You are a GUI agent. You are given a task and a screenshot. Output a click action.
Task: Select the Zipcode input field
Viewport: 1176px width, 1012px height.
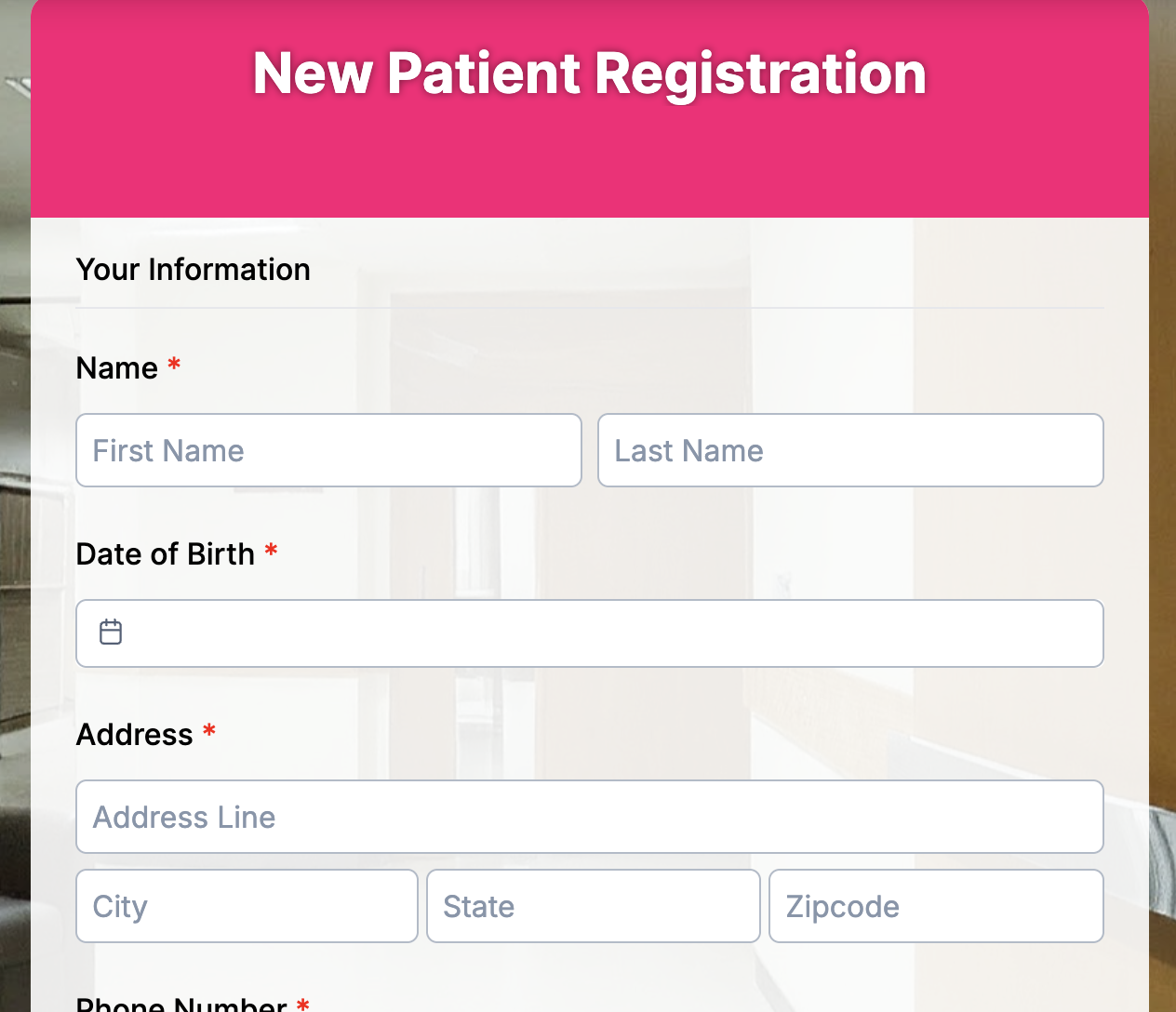pyautogui.click(x=936, y=905)
